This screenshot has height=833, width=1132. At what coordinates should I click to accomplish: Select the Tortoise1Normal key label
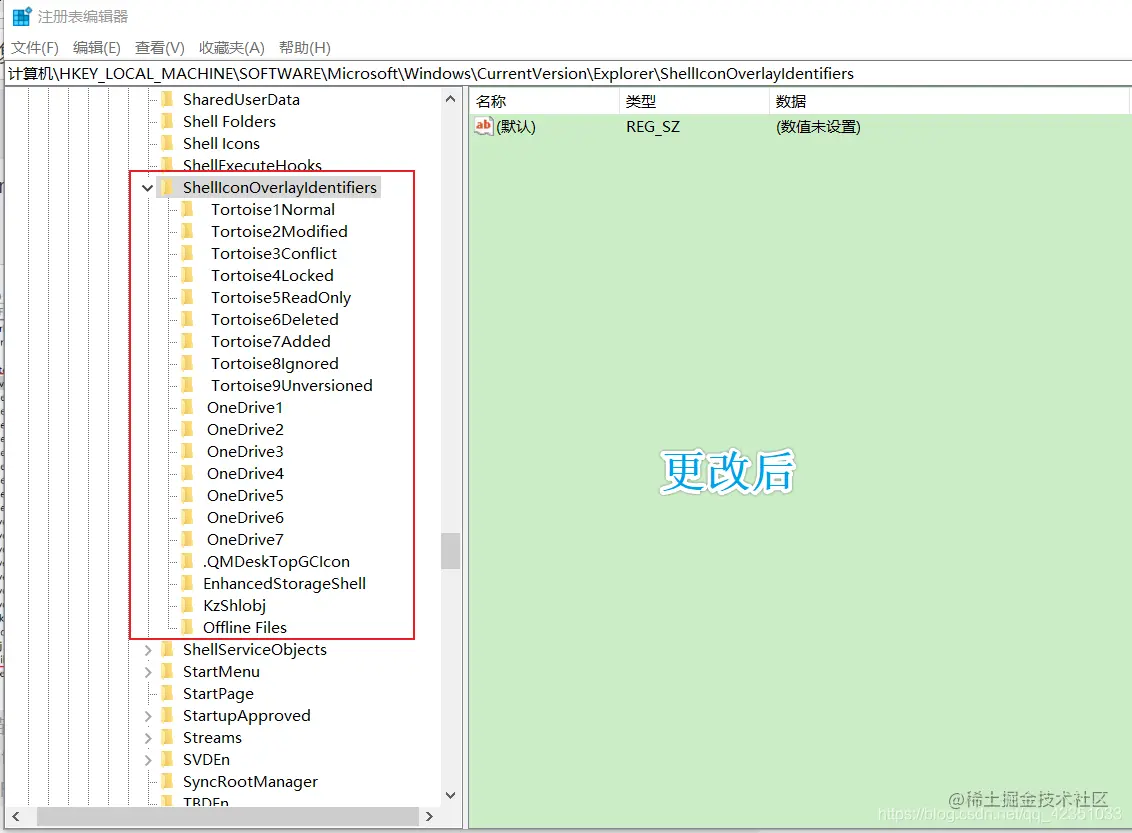pos(273,210)
